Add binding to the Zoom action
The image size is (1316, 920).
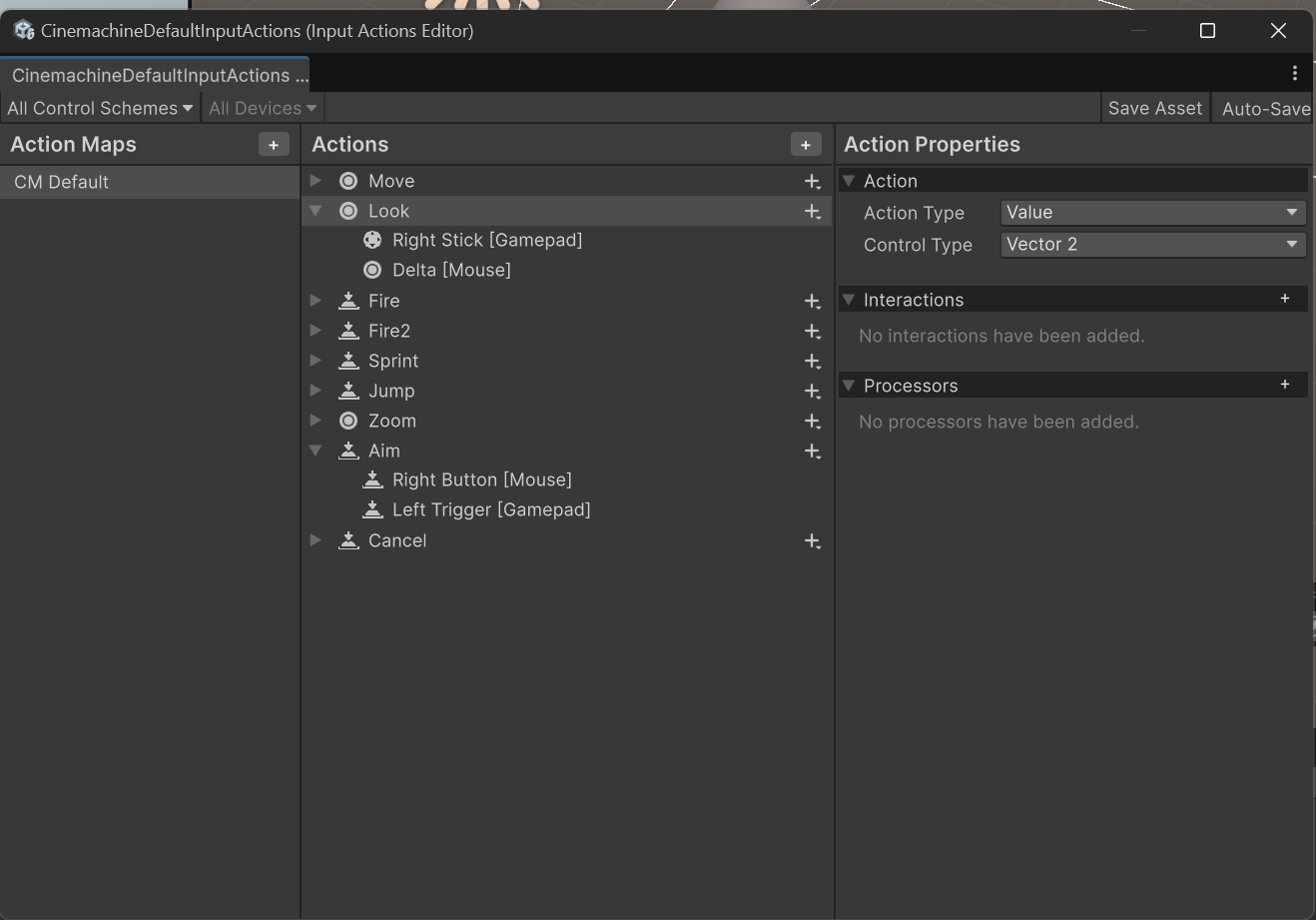[x=812, y=422]
